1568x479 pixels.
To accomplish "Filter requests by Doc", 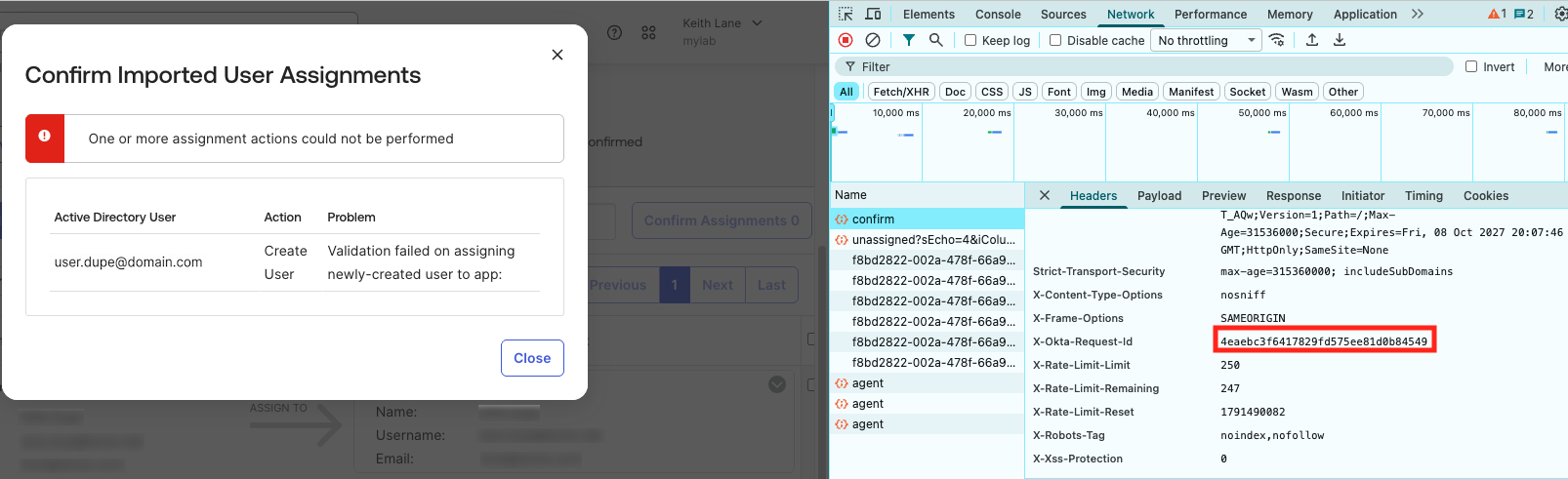I will [x=955, y=92].
